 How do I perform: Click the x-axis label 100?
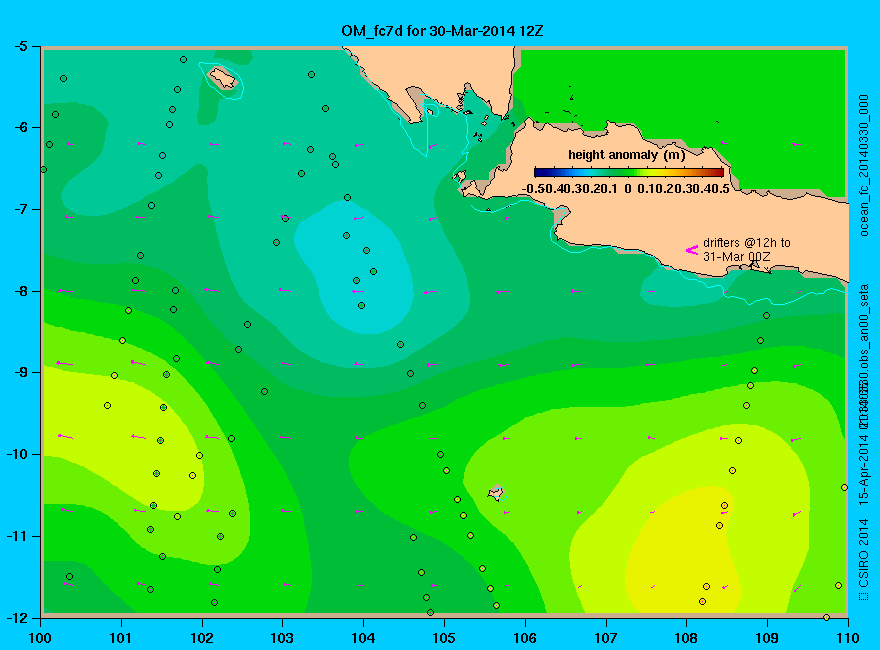coord(40,638)
